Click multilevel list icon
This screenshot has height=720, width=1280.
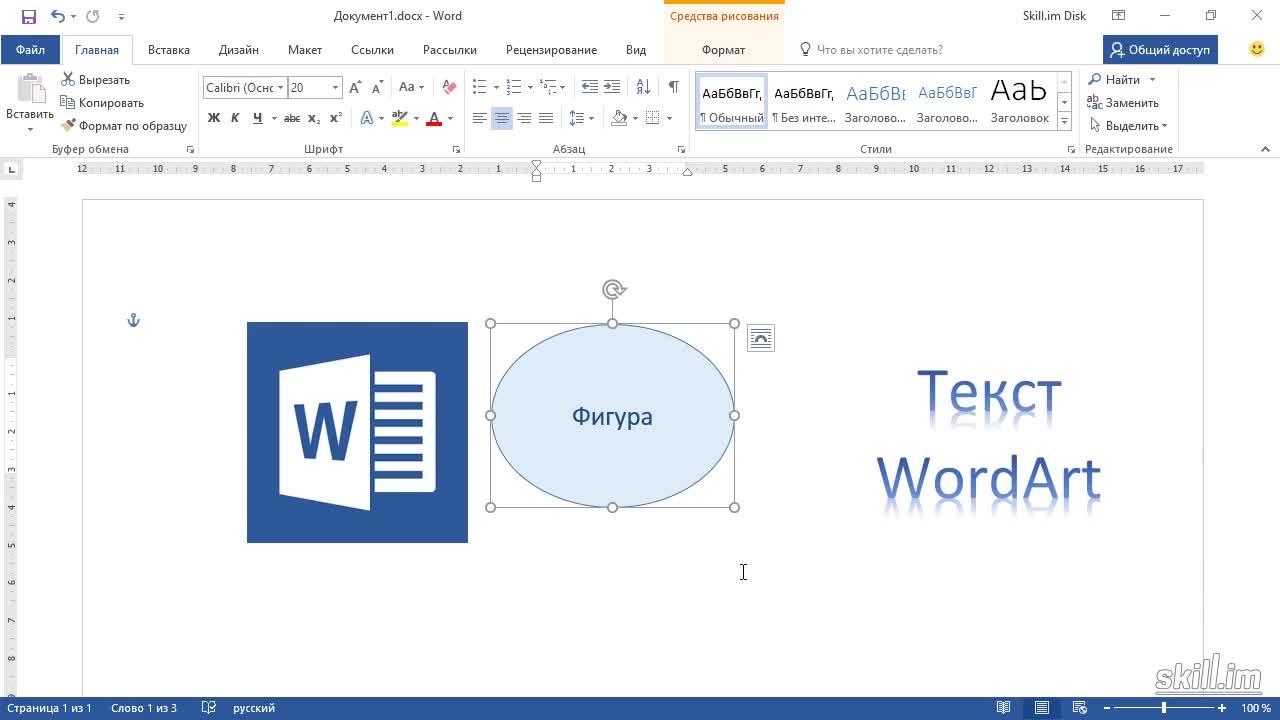click(548, 88)
